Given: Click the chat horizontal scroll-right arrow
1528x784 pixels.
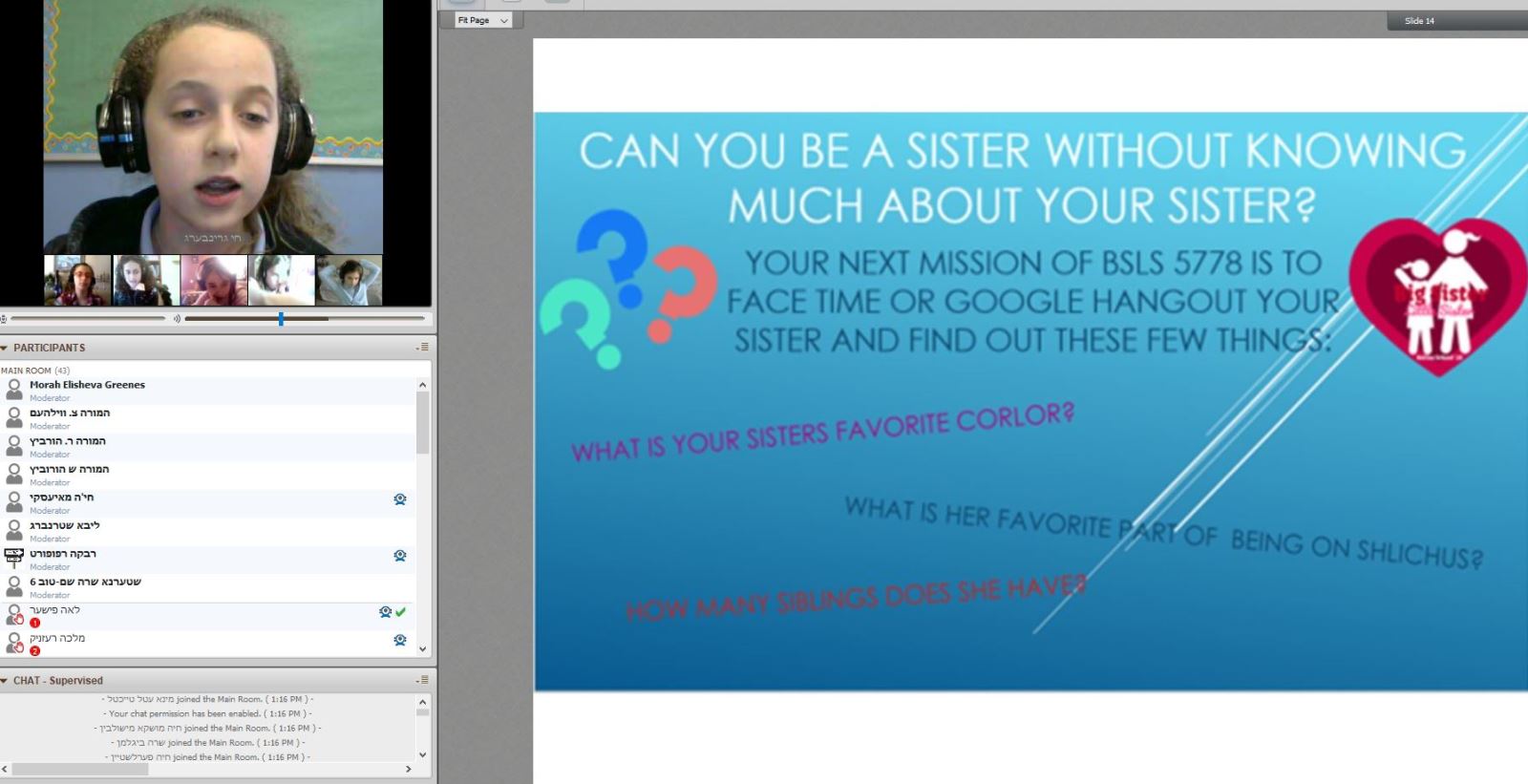Looking at the screenshot, I should point(409,769).
